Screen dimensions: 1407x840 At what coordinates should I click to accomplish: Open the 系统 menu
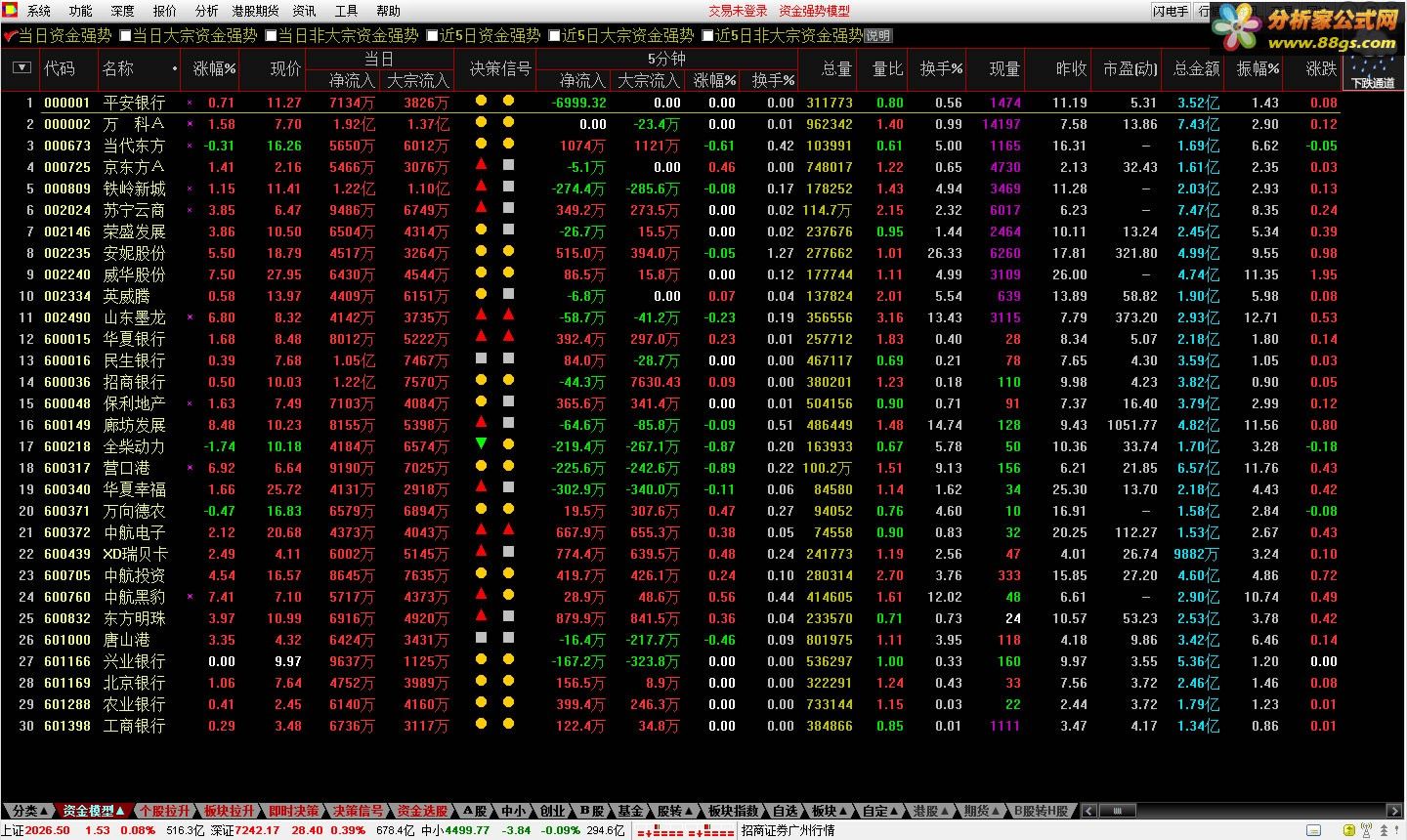[39, 11]
